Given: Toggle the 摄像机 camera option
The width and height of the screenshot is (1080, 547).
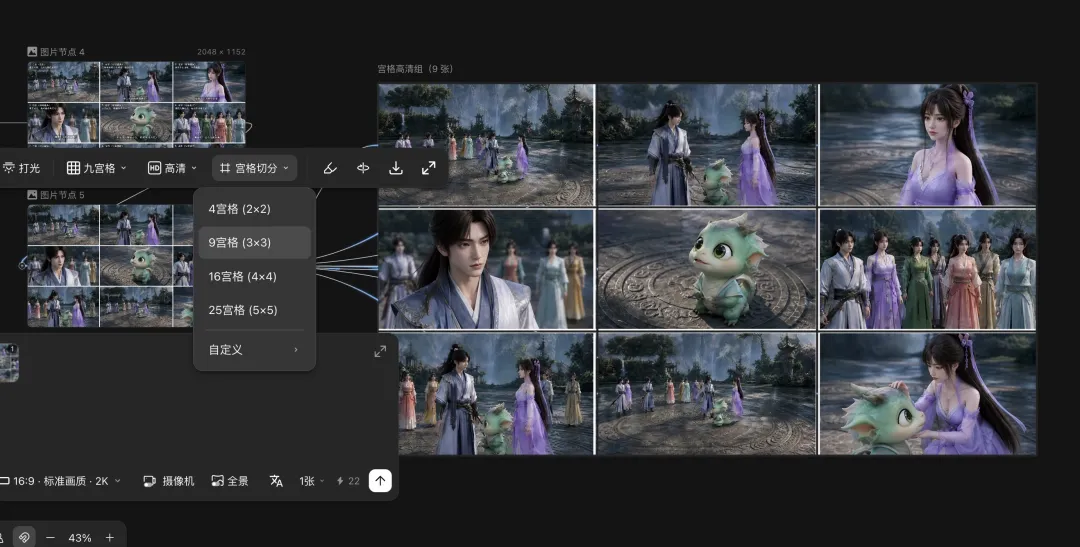Looking at the screenshot, I should (168, 481).
